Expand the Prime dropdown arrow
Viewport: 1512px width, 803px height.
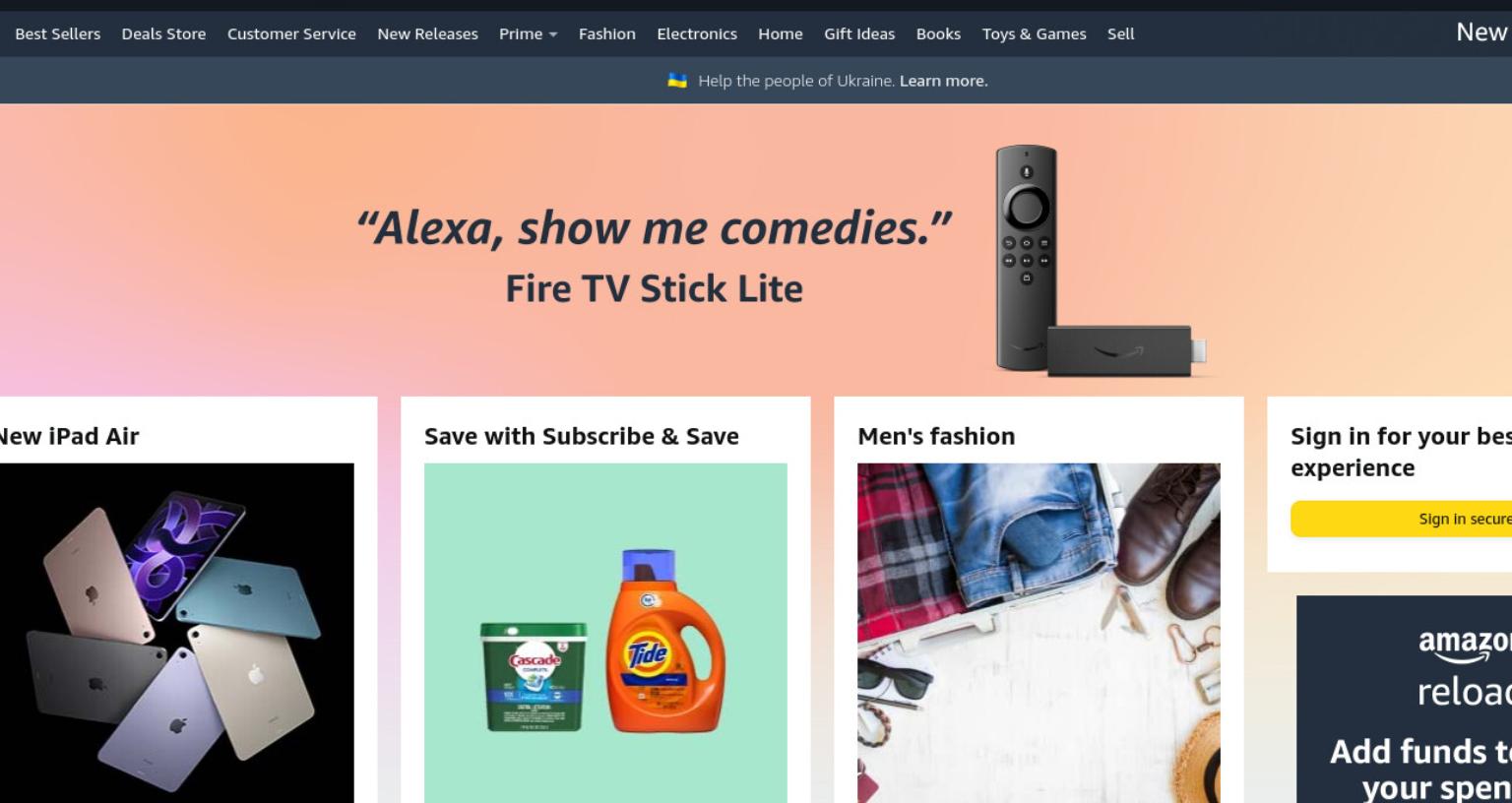tap(553, 34)
